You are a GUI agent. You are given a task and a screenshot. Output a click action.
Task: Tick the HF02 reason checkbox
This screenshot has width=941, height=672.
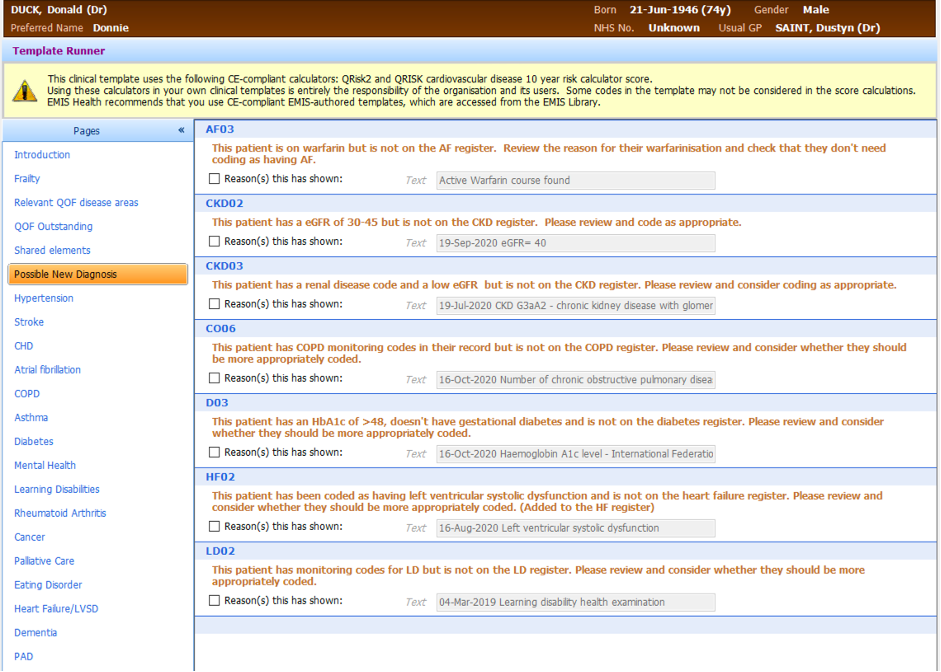(x=214, y=527)
